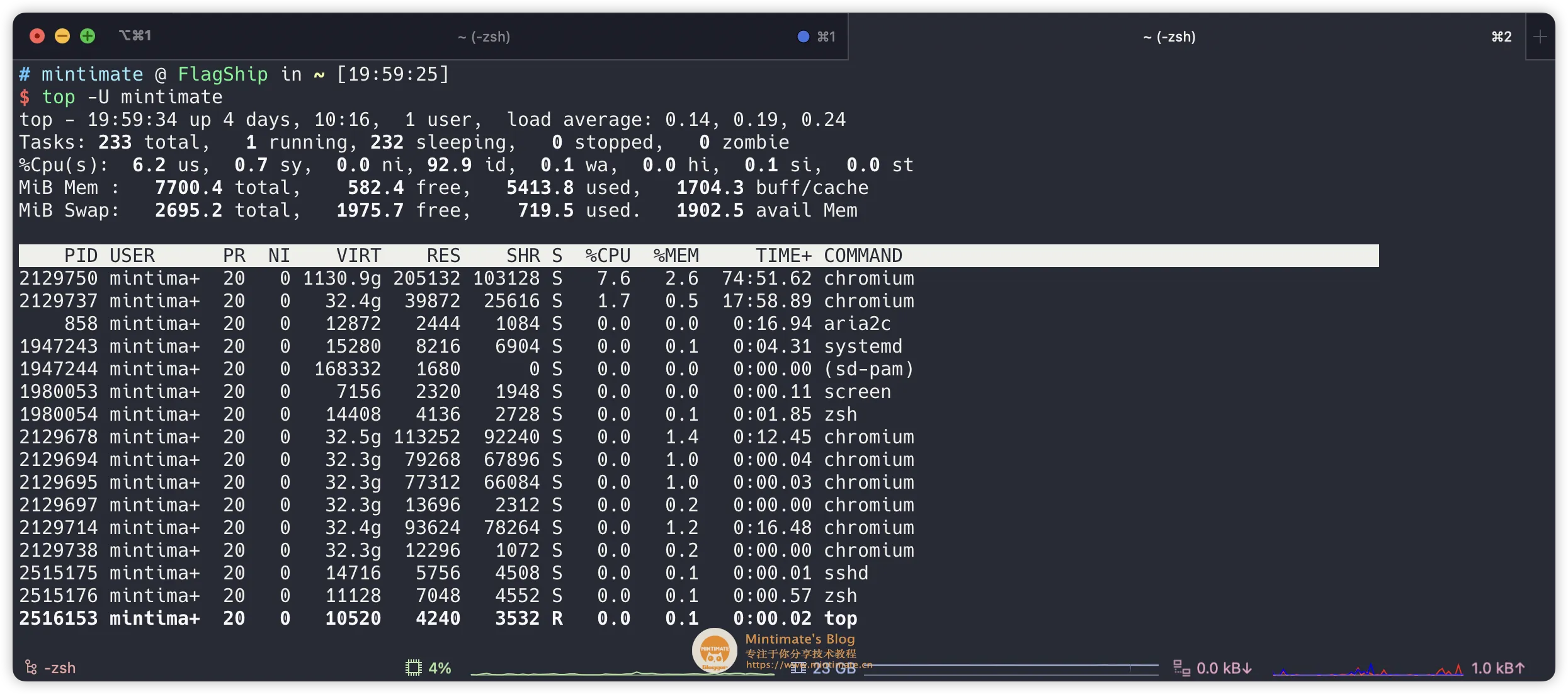The image size is (1568, 694).
Task: Click PID 858 in the aria2c row
Action: tap(81, 324)
